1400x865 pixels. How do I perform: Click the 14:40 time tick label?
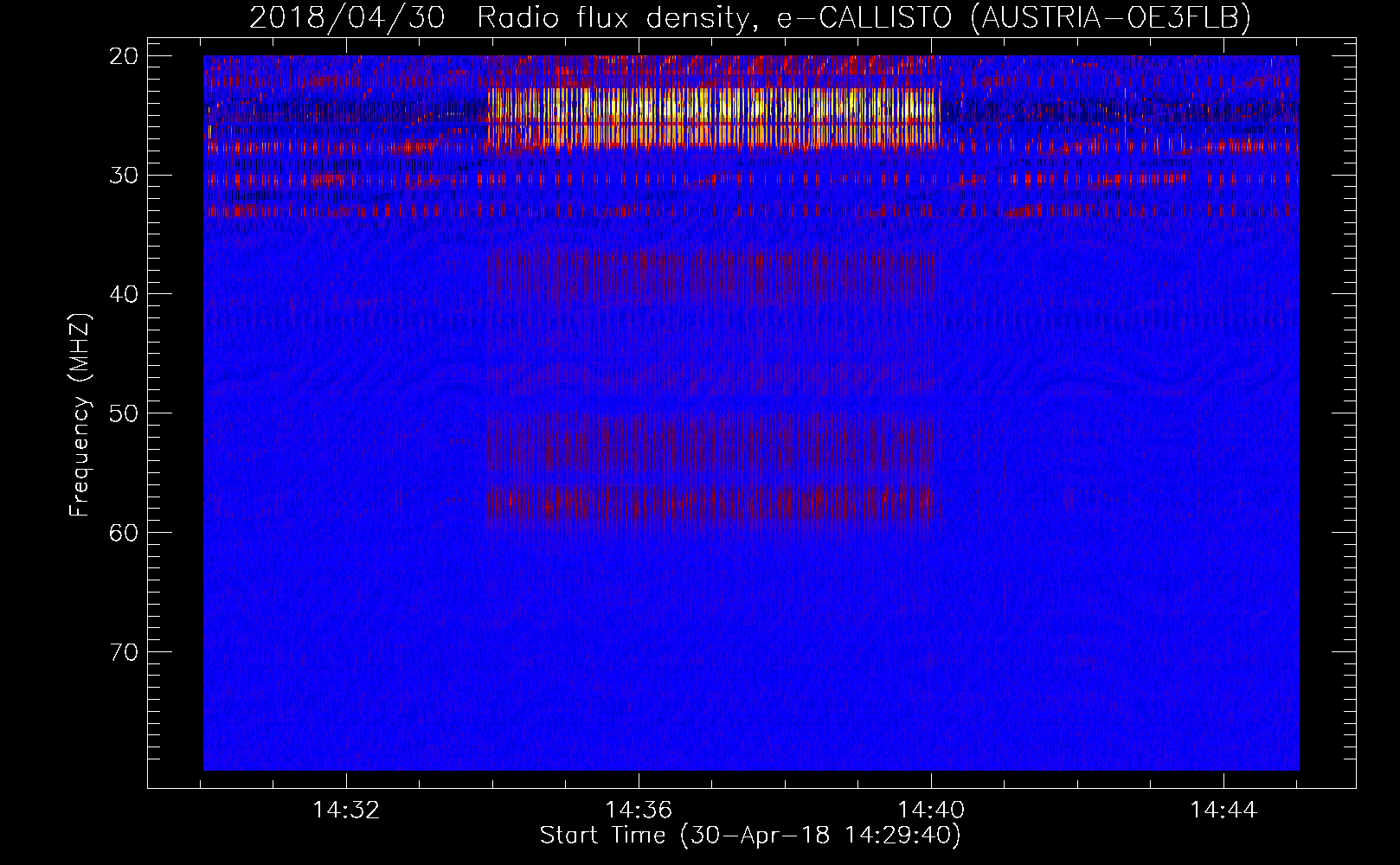coord(931,811)
